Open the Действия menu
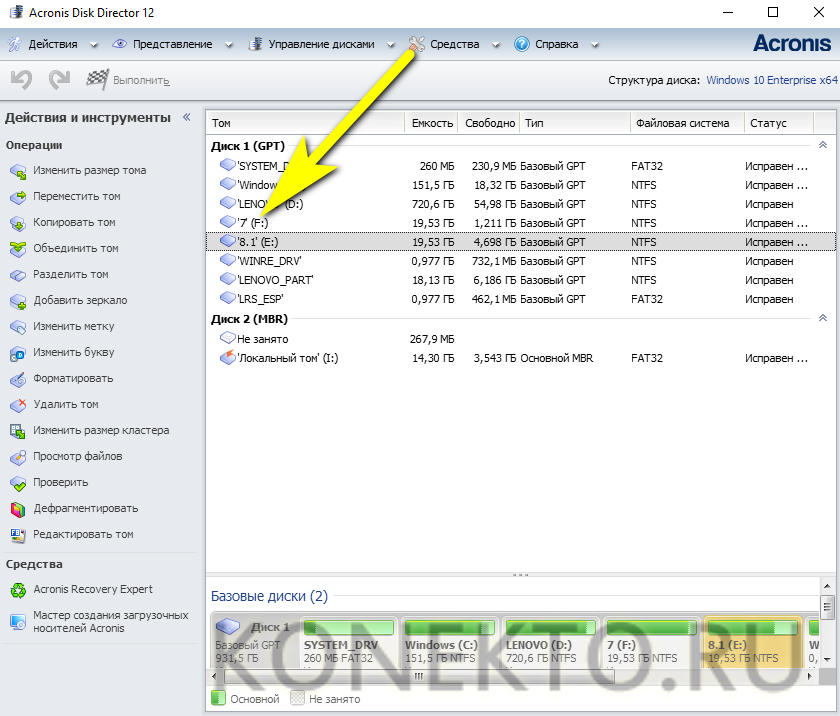840x716 pixels. tap(52, 44)
